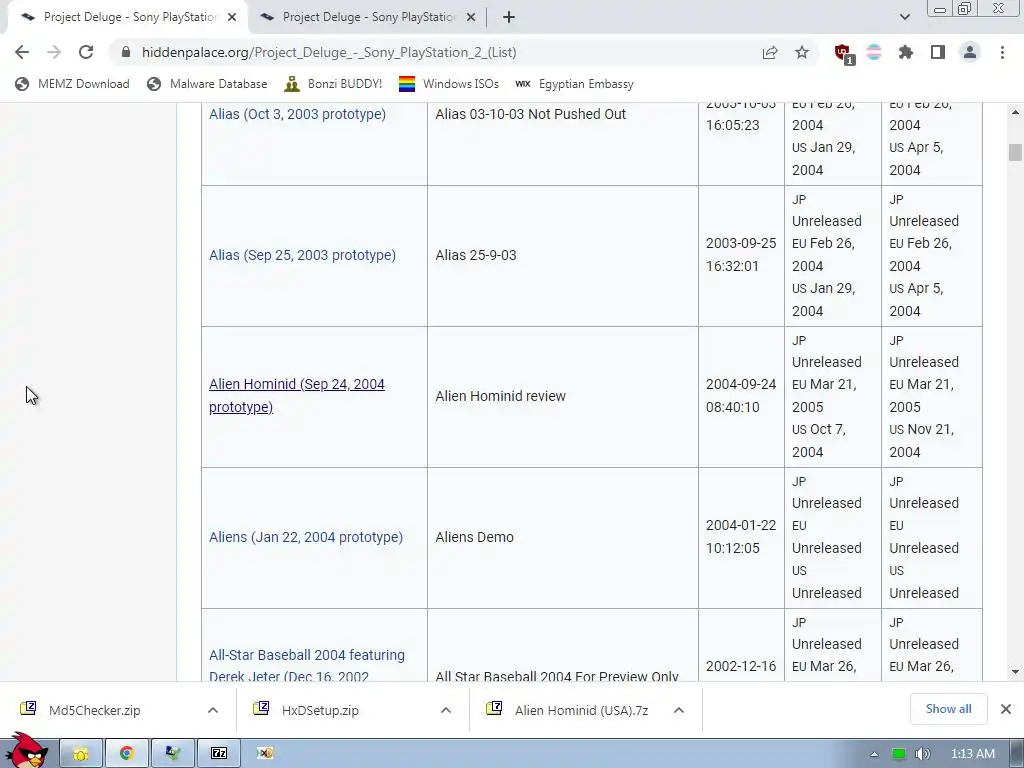This screenshot has width=1024, height=768.
Task: Close the downloads bar
Action: 1006,709
